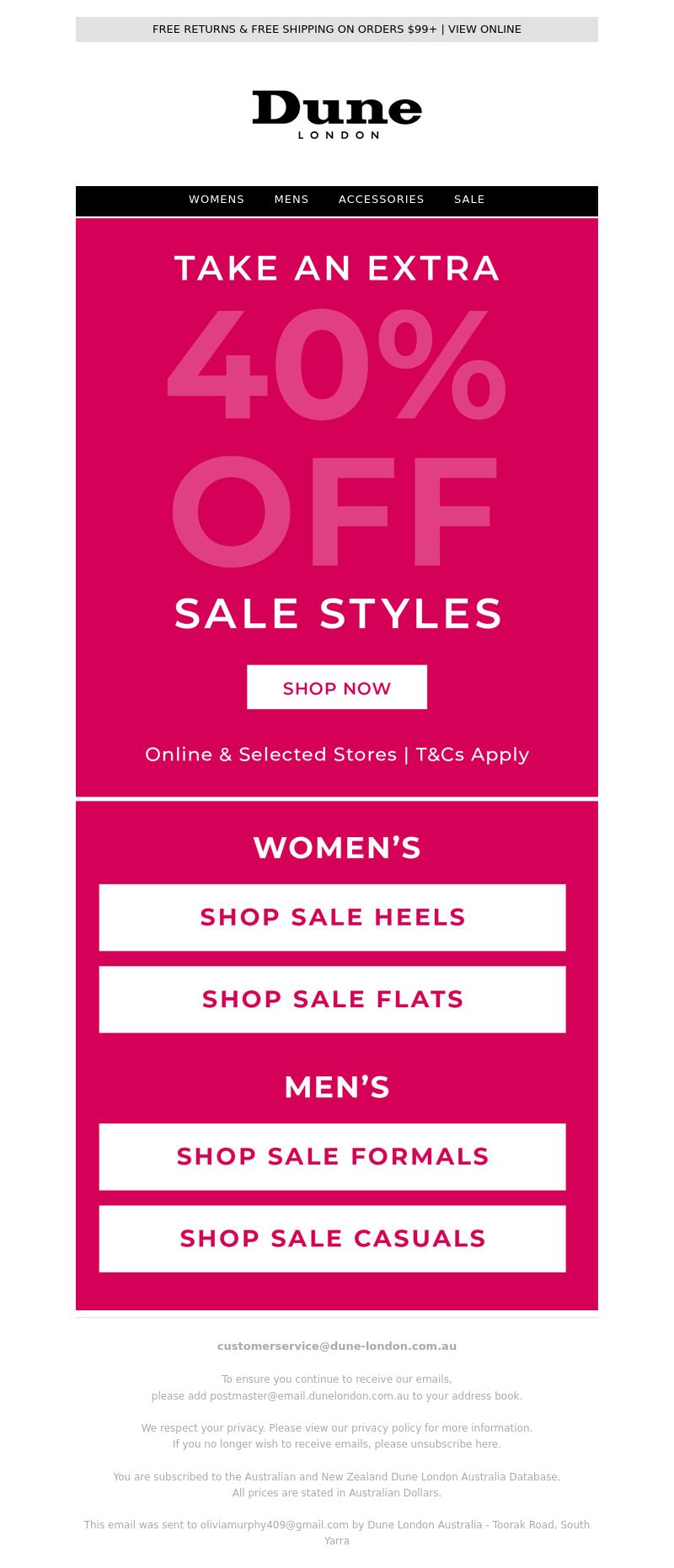Click the SHOP NOW button
This screenshot has height=1568, width=674.
pos(337,687)
